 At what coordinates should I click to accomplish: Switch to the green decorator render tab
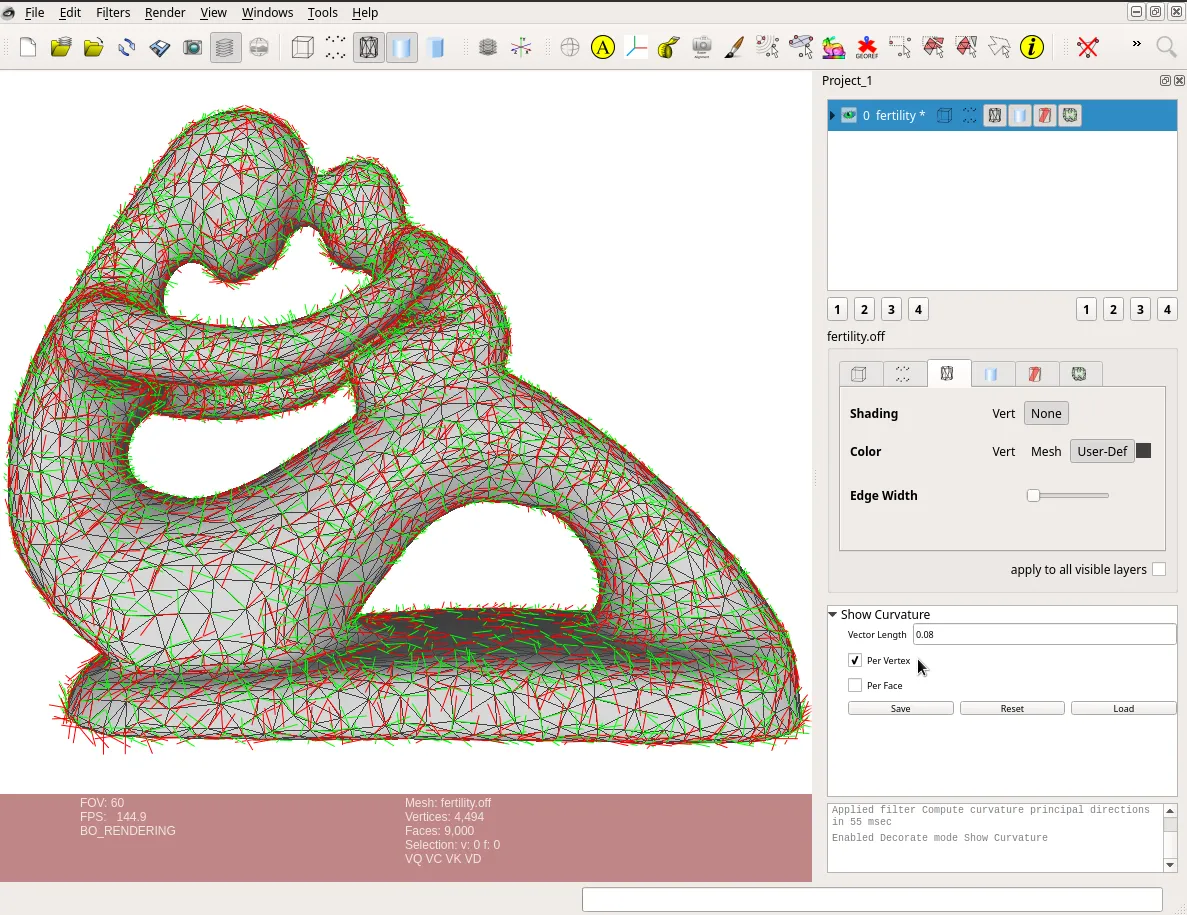pyautogui.click(x=1080, y=374)
